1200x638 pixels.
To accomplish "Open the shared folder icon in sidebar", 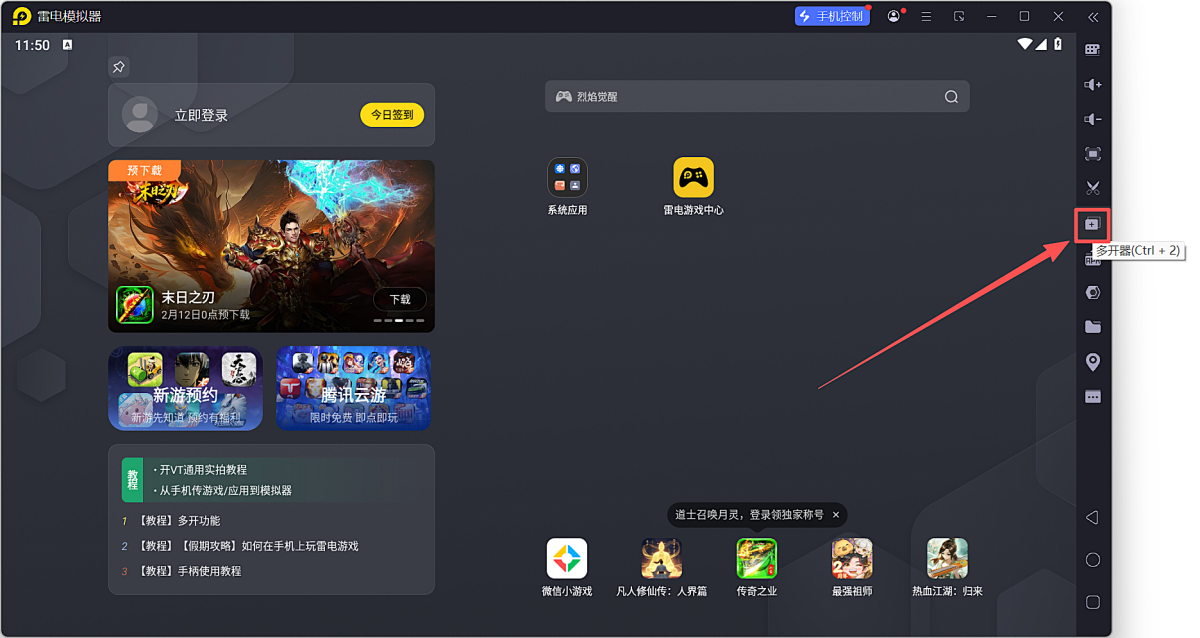I will [x=1093, y=327].
